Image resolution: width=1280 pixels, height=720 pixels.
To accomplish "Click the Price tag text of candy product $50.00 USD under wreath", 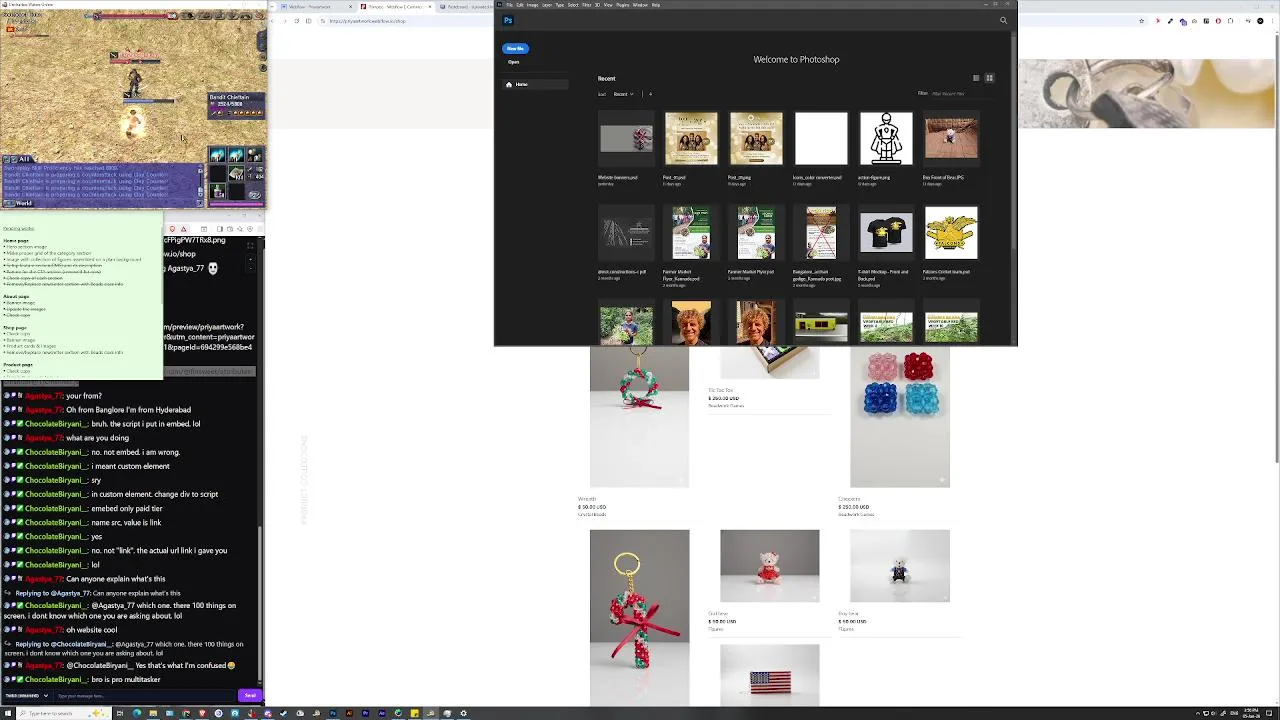I will pyautogui.click(x=592, y=507).
